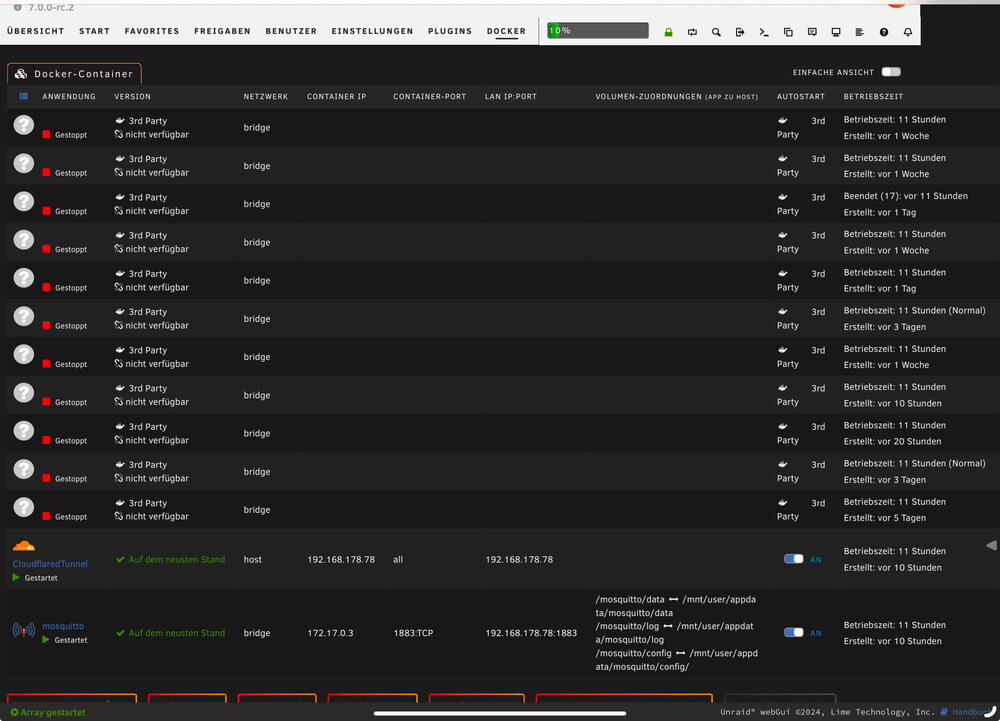
Task: Select the DOCKER menu item
Action: 506,31
